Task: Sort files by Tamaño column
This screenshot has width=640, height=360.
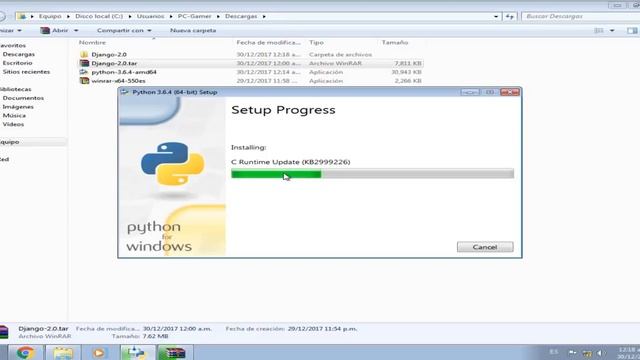Action: coord(395,42)
